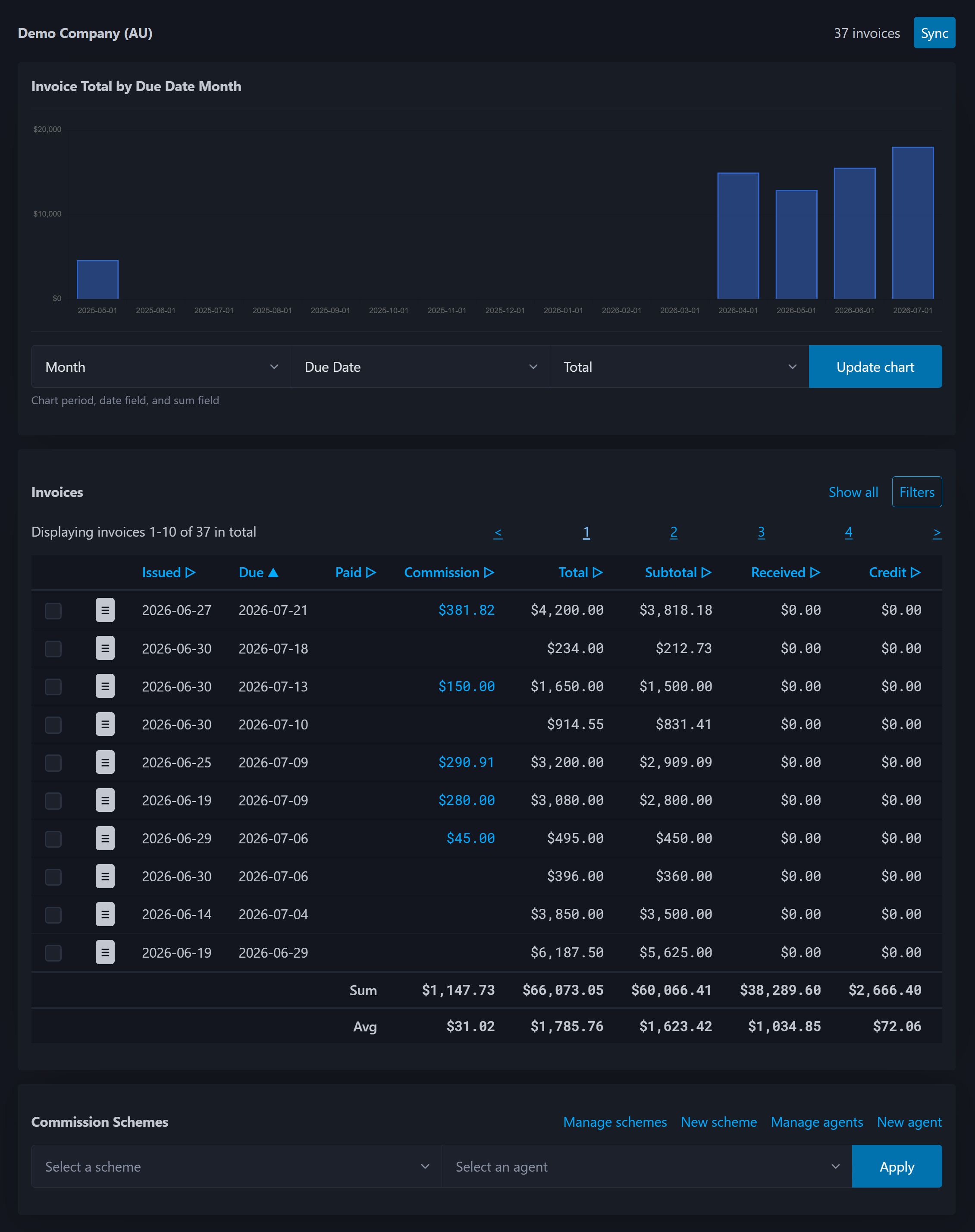Open details icon for invoice due 2026-07-13
Screen dimensions: 975x1232
[105, 686]
